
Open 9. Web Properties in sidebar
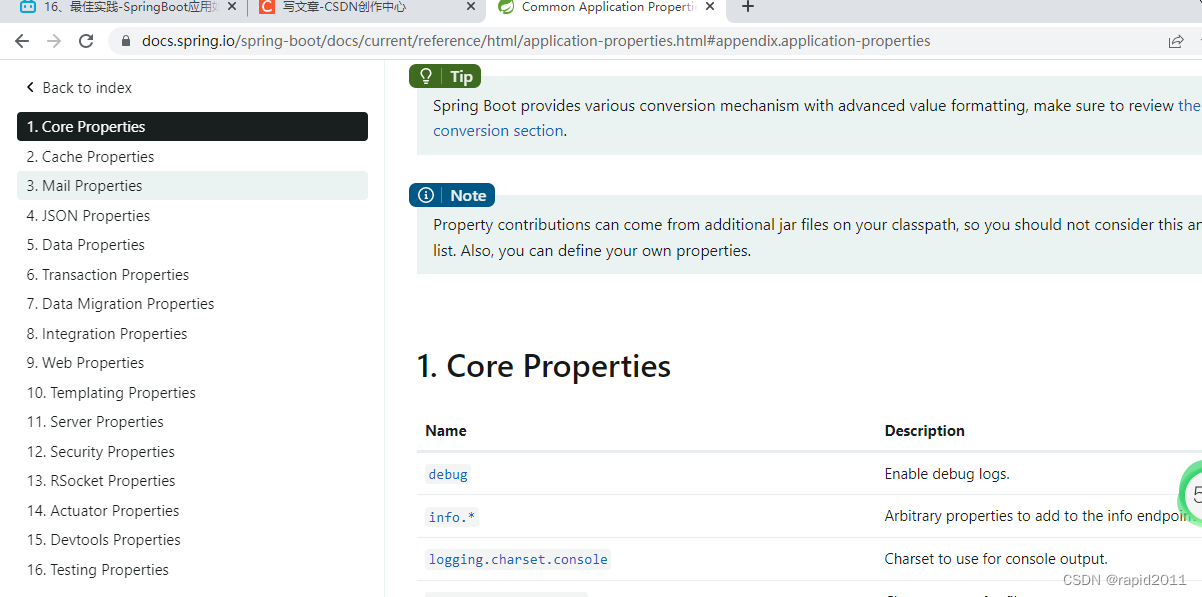tap(192, 363)
